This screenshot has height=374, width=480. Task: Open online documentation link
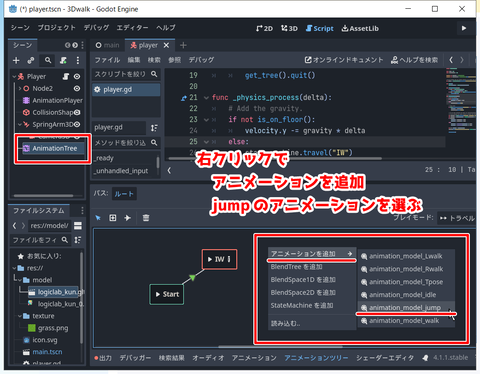pyautogui.click(x=344, y=60)
